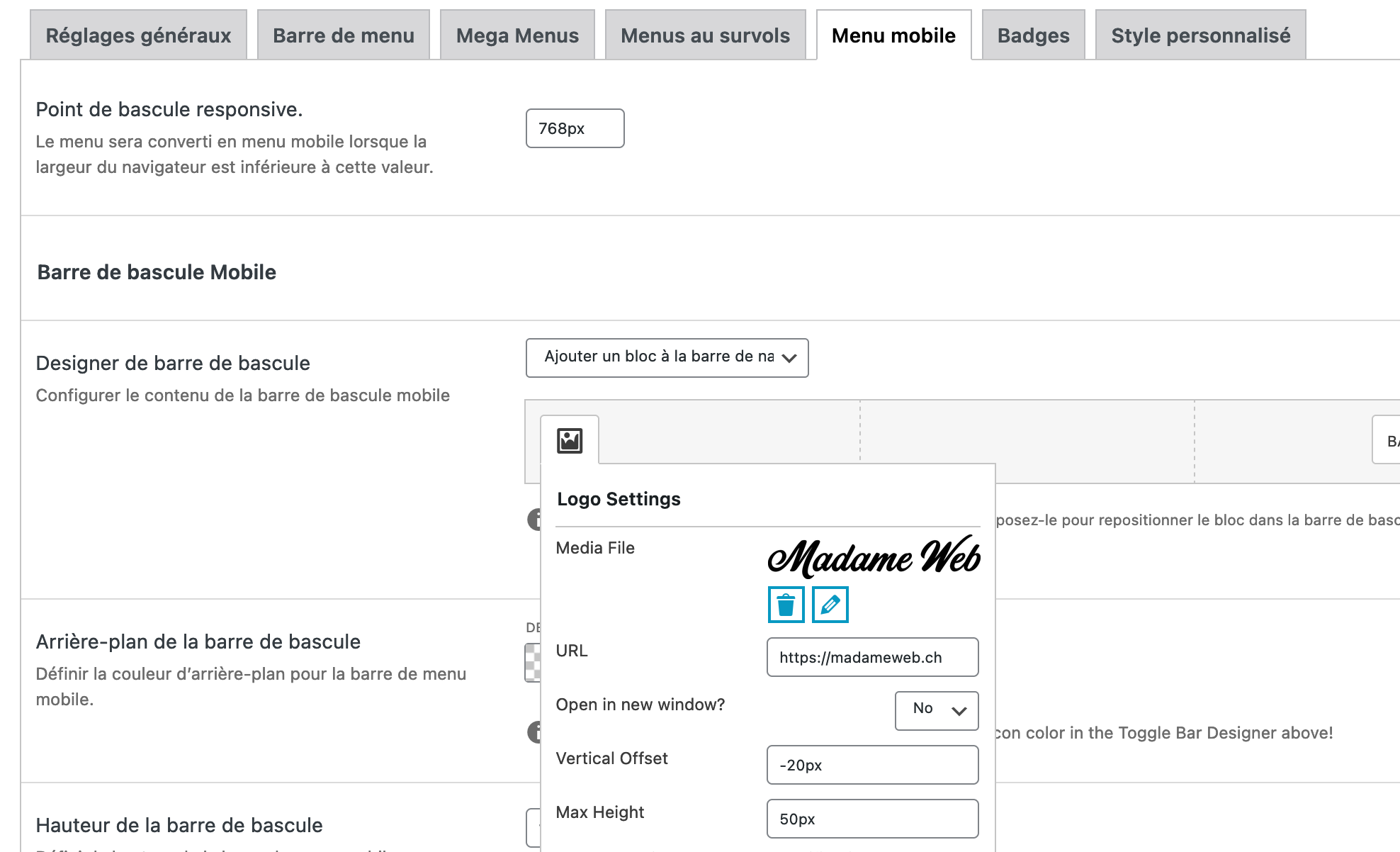The height and width of the screenshot is (852, 1400).
Task: Open the 'Ajouter un bloc' dropdown
Action: pyautogui.click(x=667, y=357)
